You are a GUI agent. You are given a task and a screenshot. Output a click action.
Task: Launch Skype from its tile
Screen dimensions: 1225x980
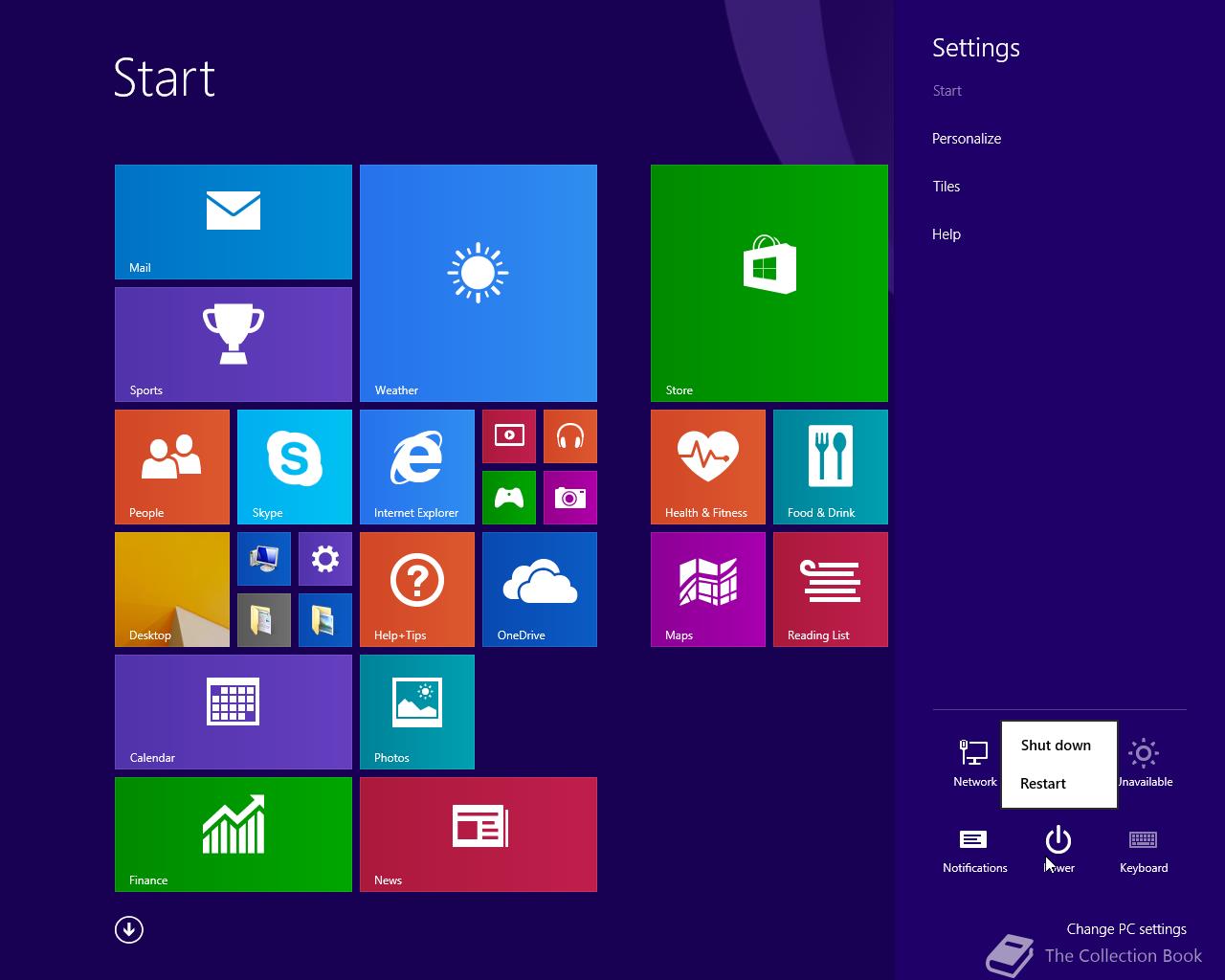pos(295,467)
